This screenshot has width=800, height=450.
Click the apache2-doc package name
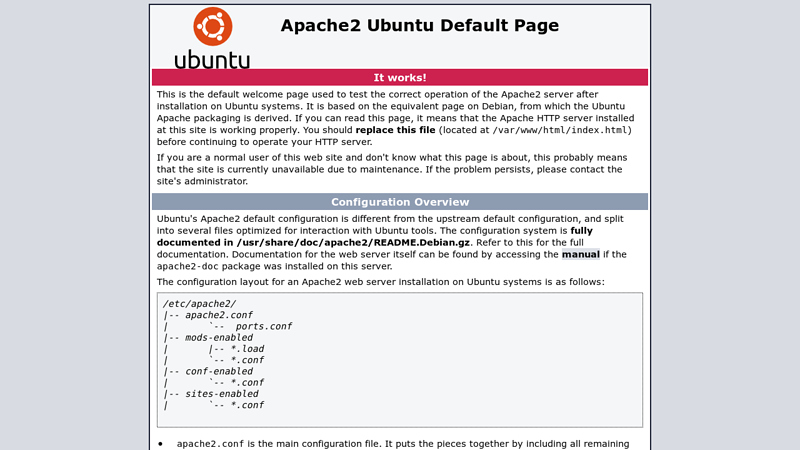[188, 266]
